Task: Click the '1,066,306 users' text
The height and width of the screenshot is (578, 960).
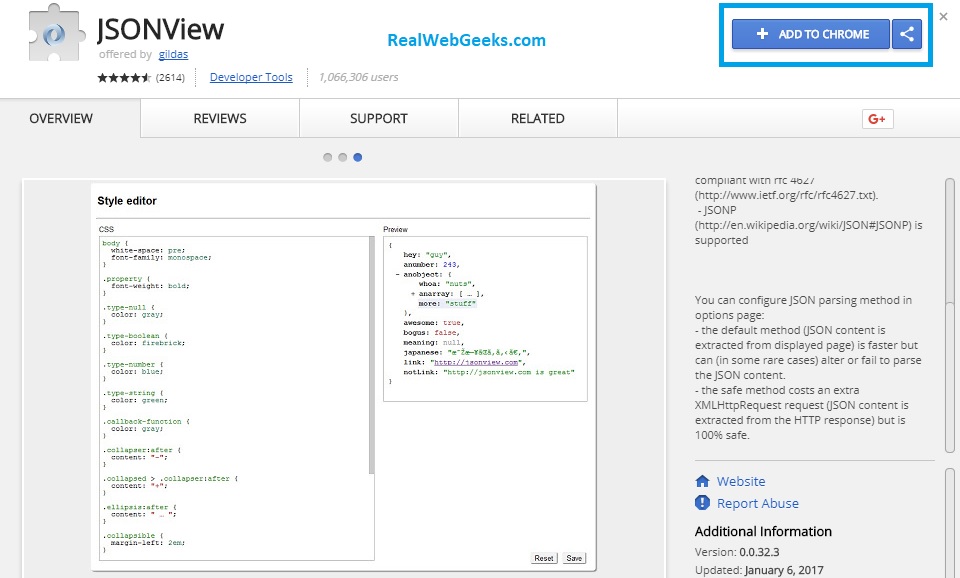Action: [x=359, y=77]
